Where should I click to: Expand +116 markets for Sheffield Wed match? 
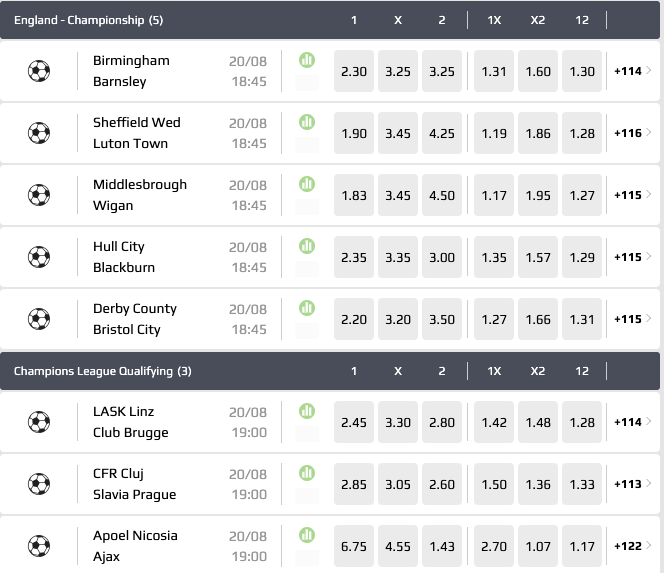(632, 133)
